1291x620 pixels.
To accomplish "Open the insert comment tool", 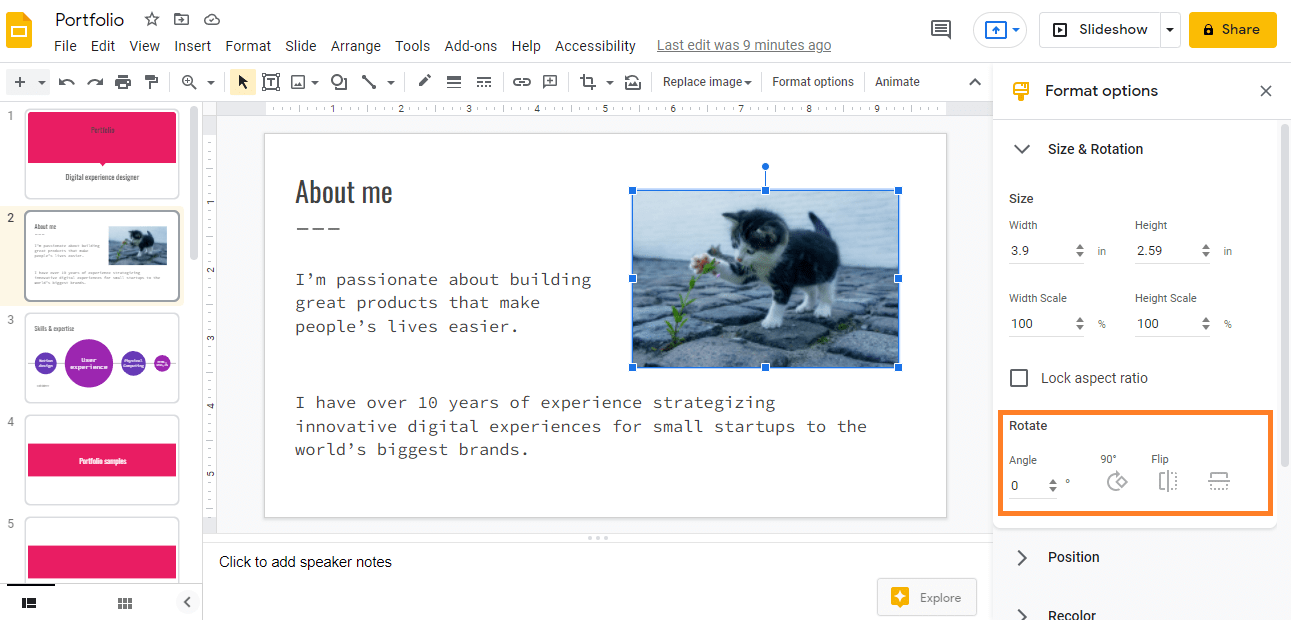I will click(550, 81).
